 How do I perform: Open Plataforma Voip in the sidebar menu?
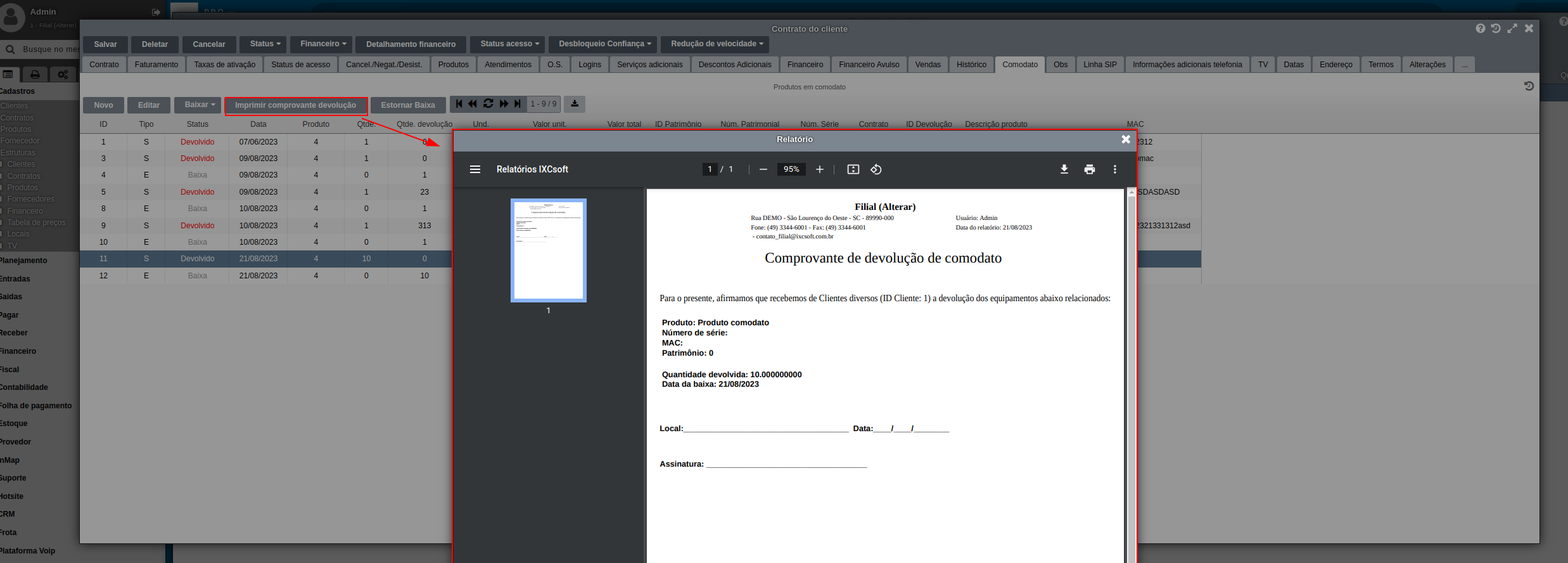pyautogui.click(x=27, y=551)
